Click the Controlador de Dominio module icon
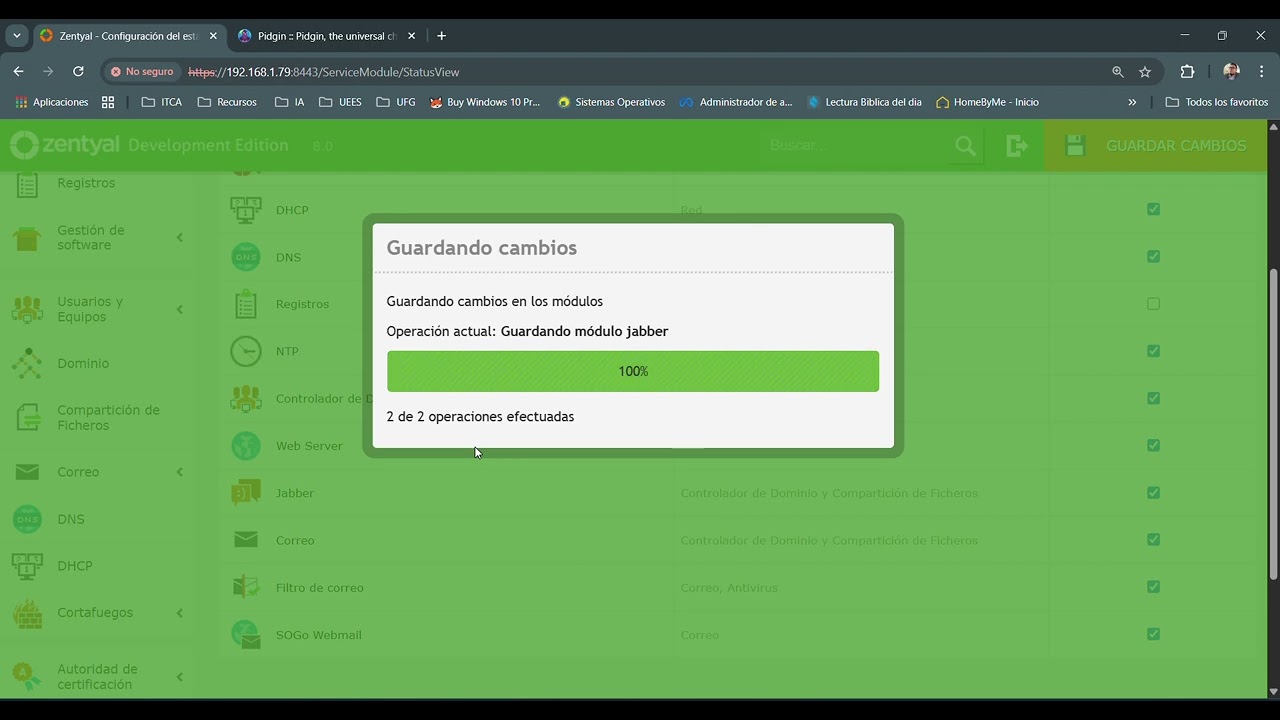The image size is (1280, 720). 246,398
